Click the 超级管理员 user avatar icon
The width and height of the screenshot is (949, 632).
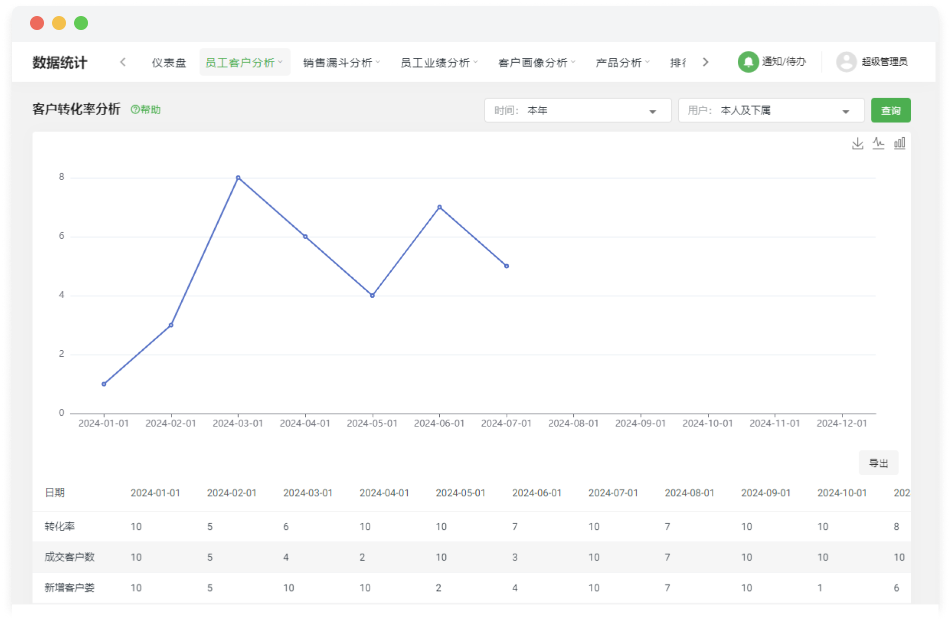click(x=846, y=62)
